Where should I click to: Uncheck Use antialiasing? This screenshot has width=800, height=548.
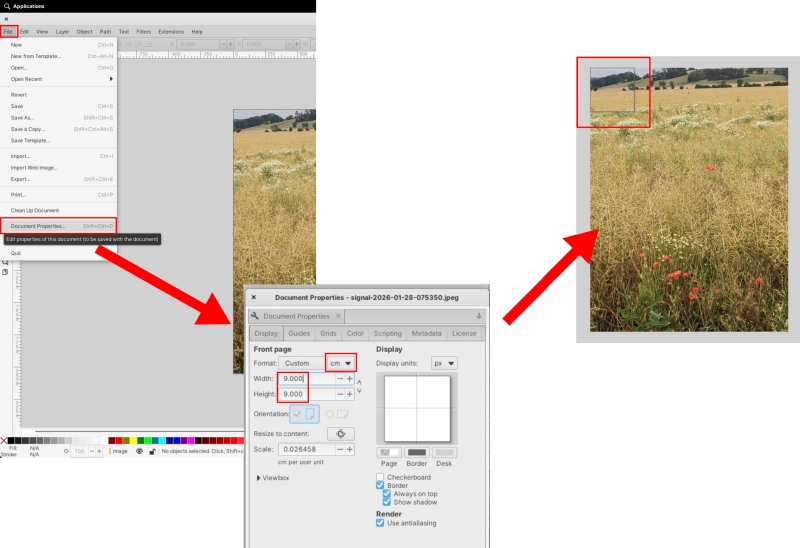pyautogui.click(x=380, y=523)
